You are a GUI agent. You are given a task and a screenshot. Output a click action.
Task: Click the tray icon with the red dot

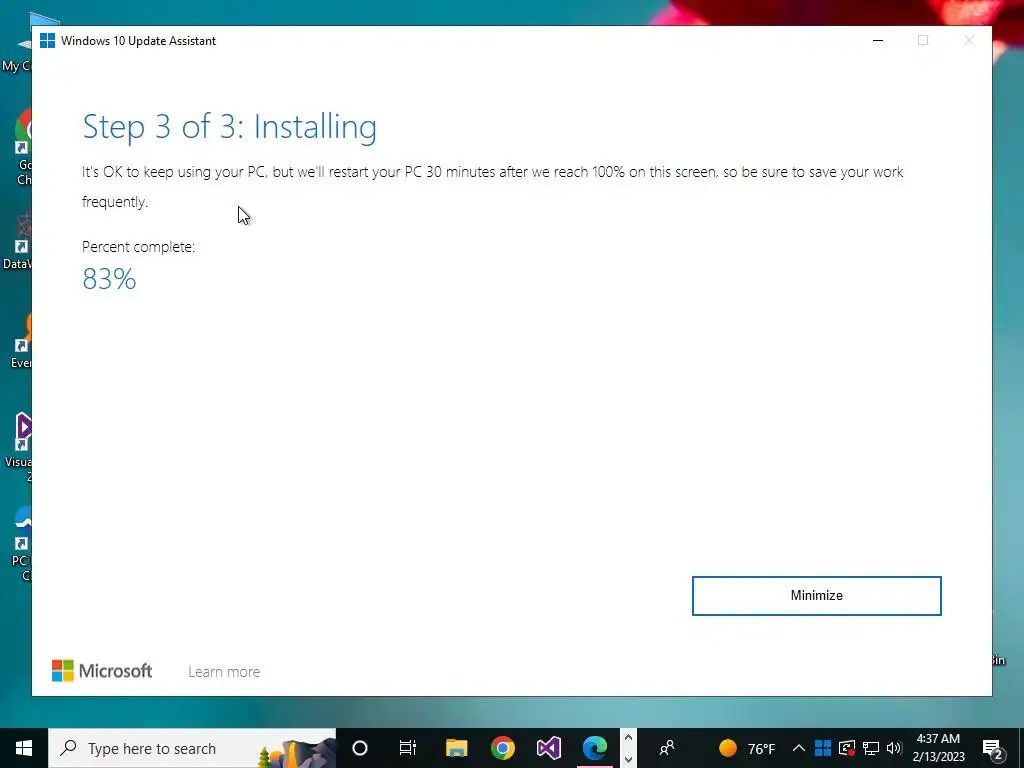pyautogui.click(x=847, y=748)
